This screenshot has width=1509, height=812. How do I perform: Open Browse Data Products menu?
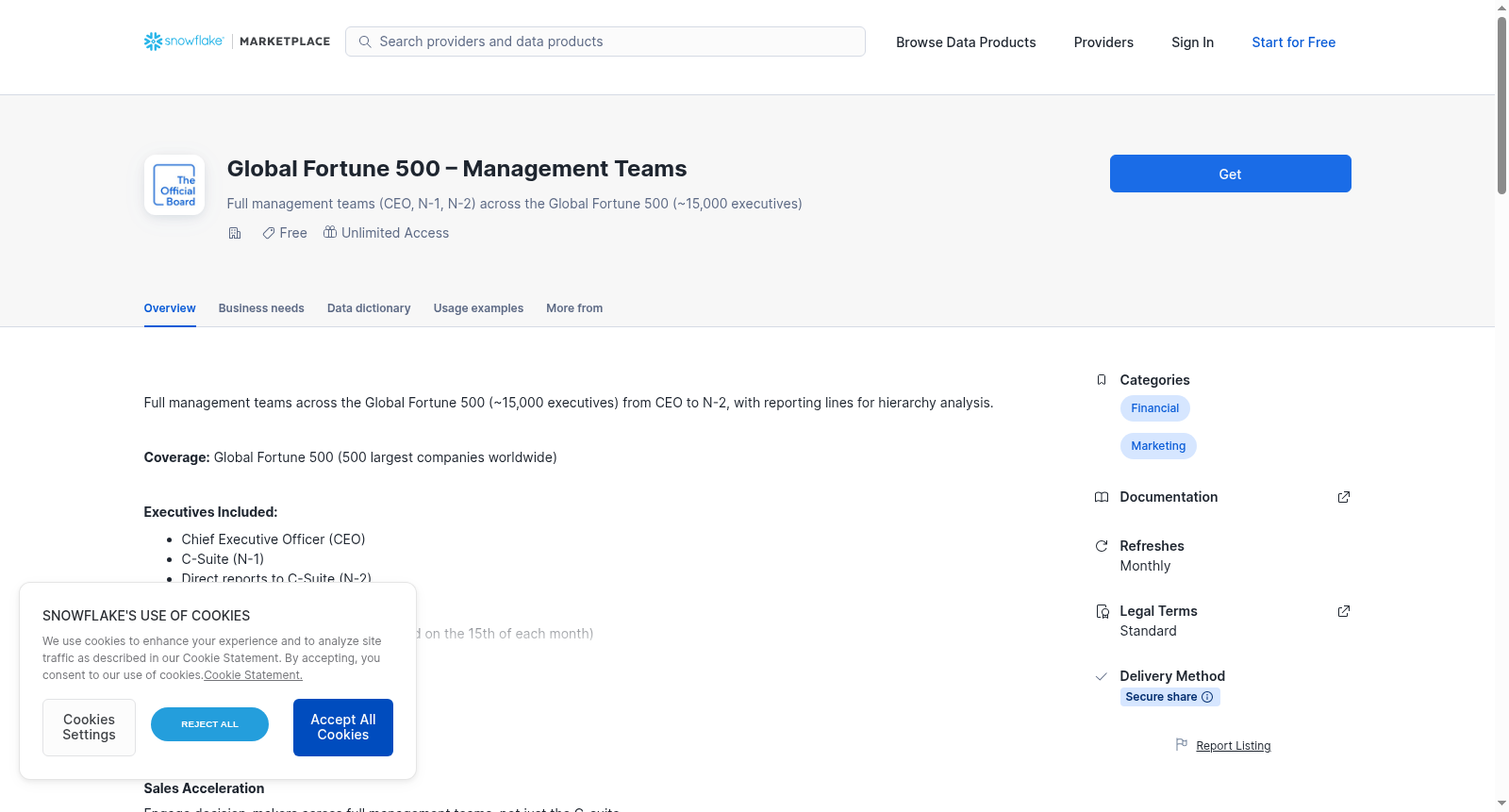click(966, 42)
